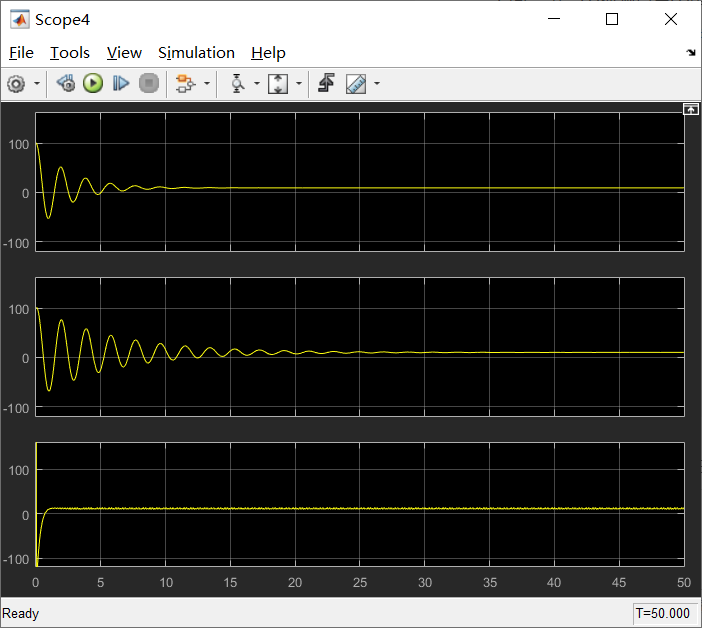Viewport: 702px width, 628px height.
Task: Expand the scale axes dropdown arrow
Action: [x=299, y=84]
